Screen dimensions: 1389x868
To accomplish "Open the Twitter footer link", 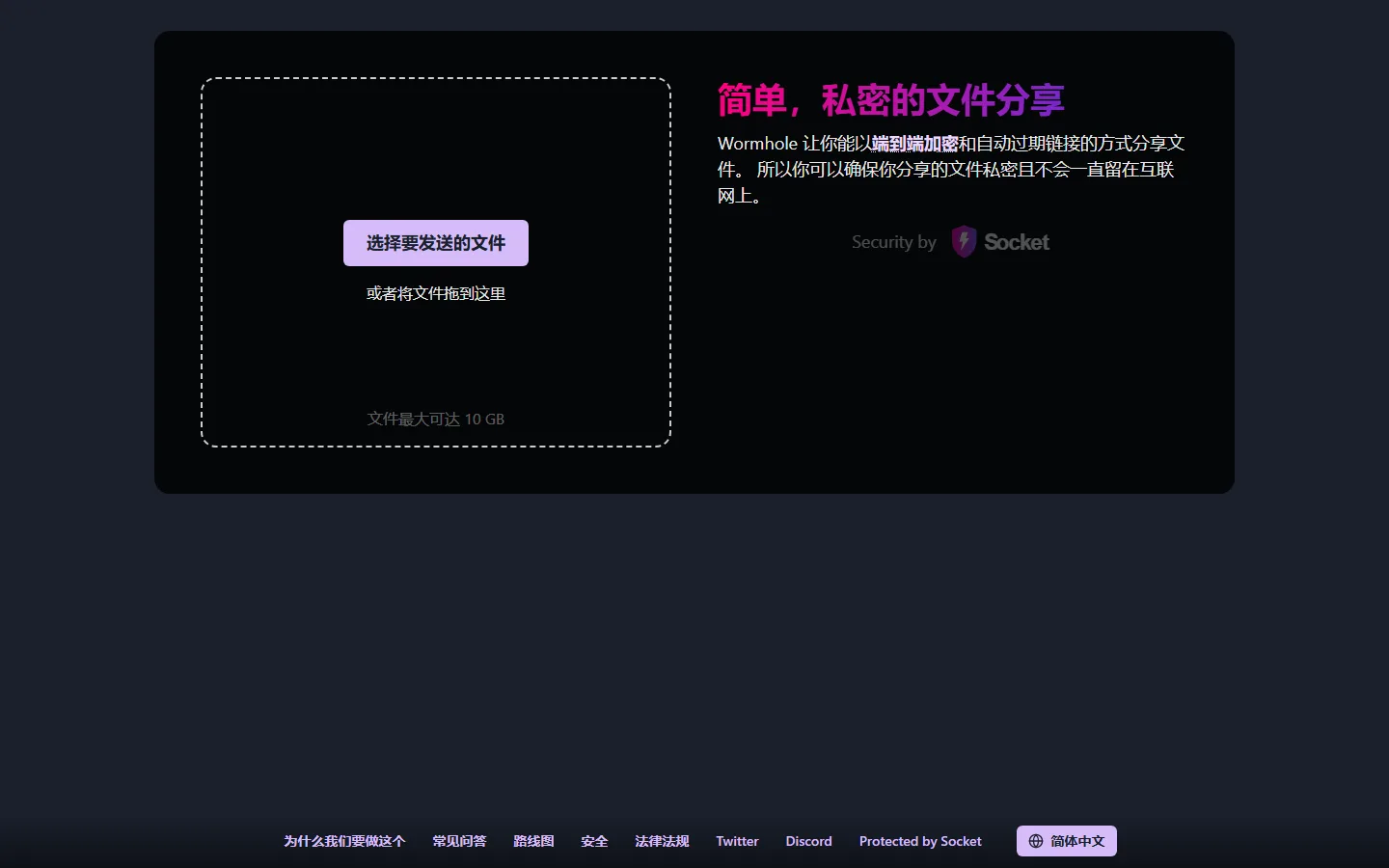I will 737,841.
